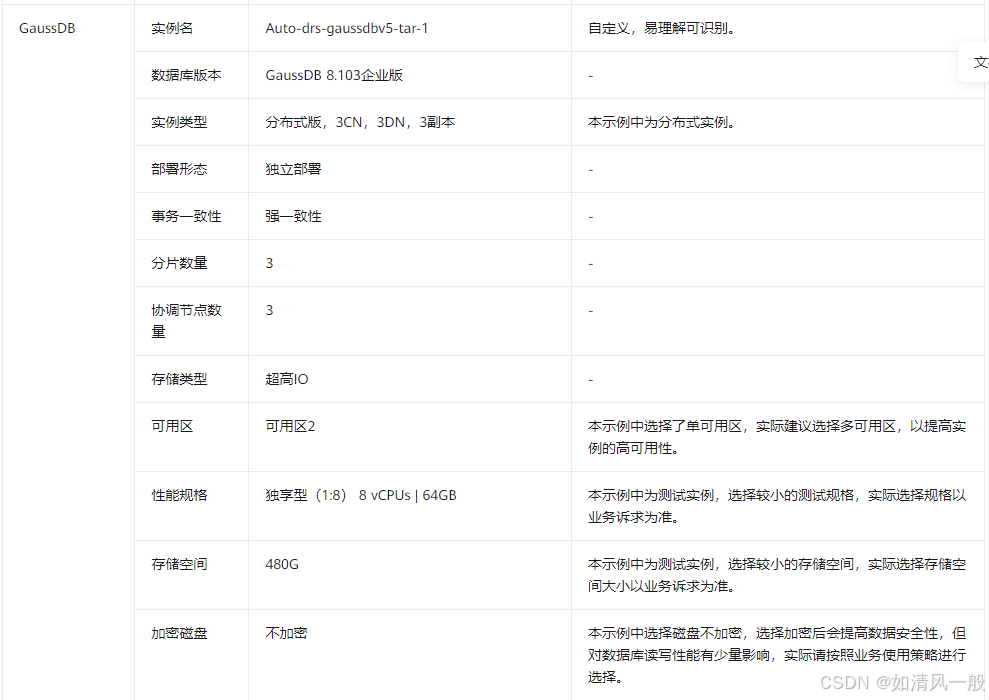Screen dimensions: 989x700
Task: Select the value 3 in 分片数量 row
Action: coord(269,263)
